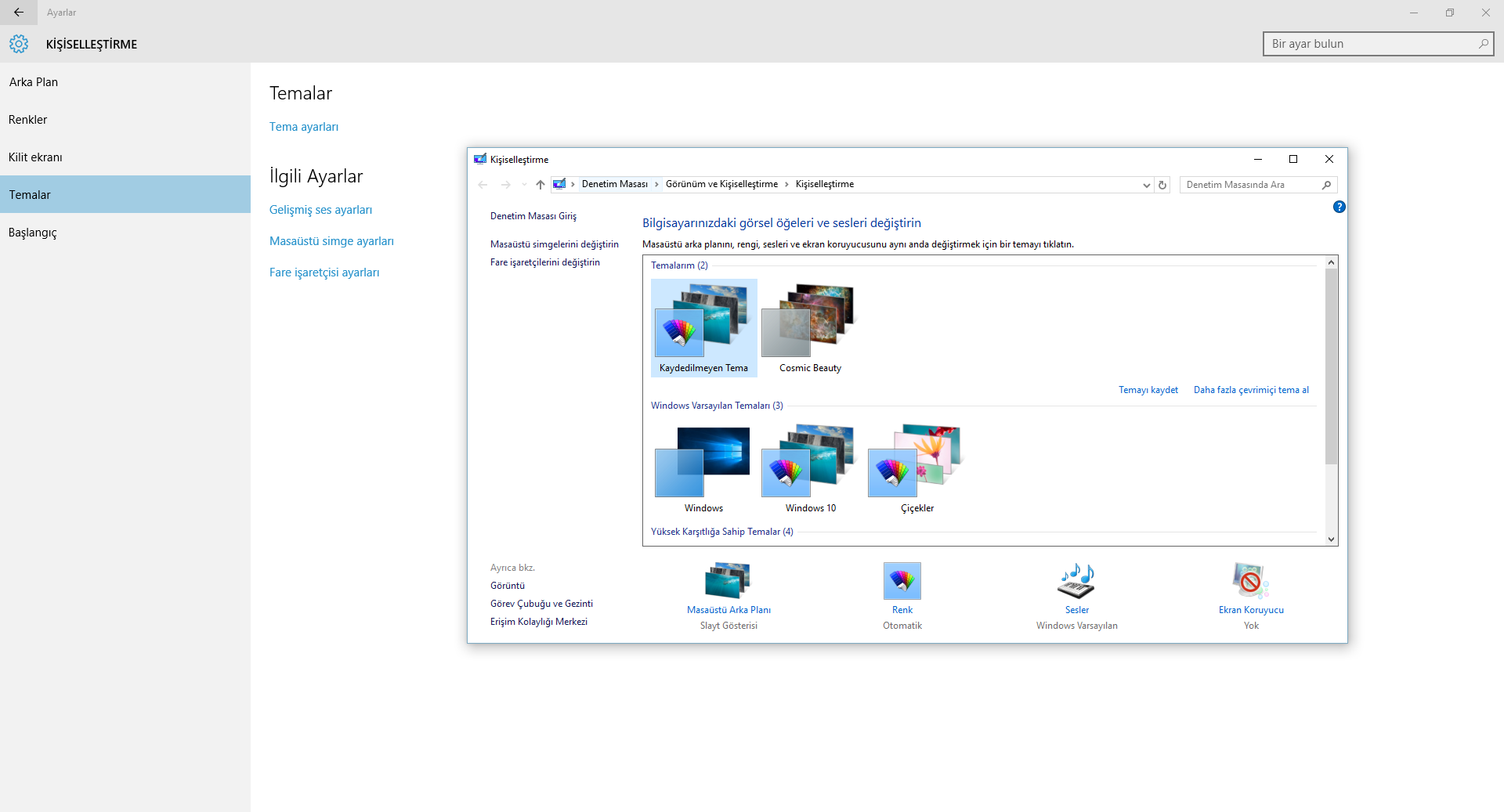The image size is (1504, 812).
Task: Click the settings gear icon beside KİŞİSELLEŞTİRME
Action: [x=19, y=44]
